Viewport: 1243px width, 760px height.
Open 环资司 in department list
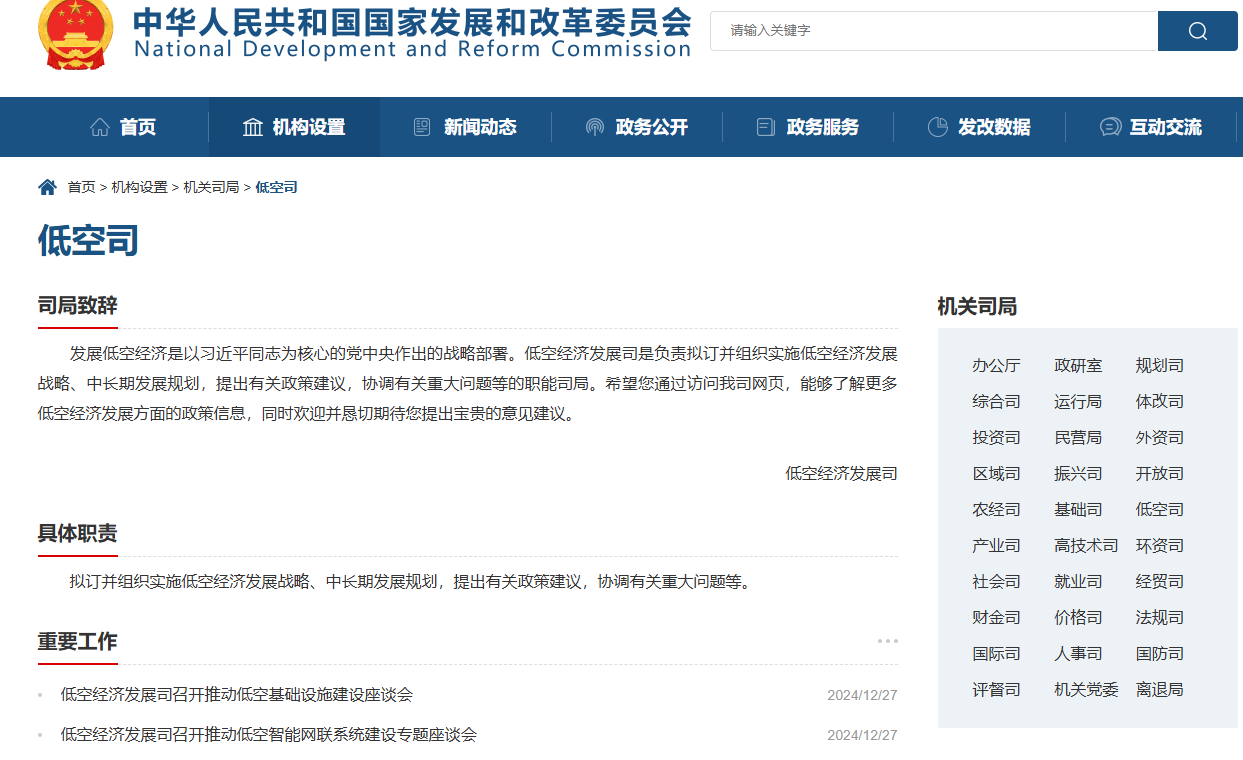(x=1159, y=545)
